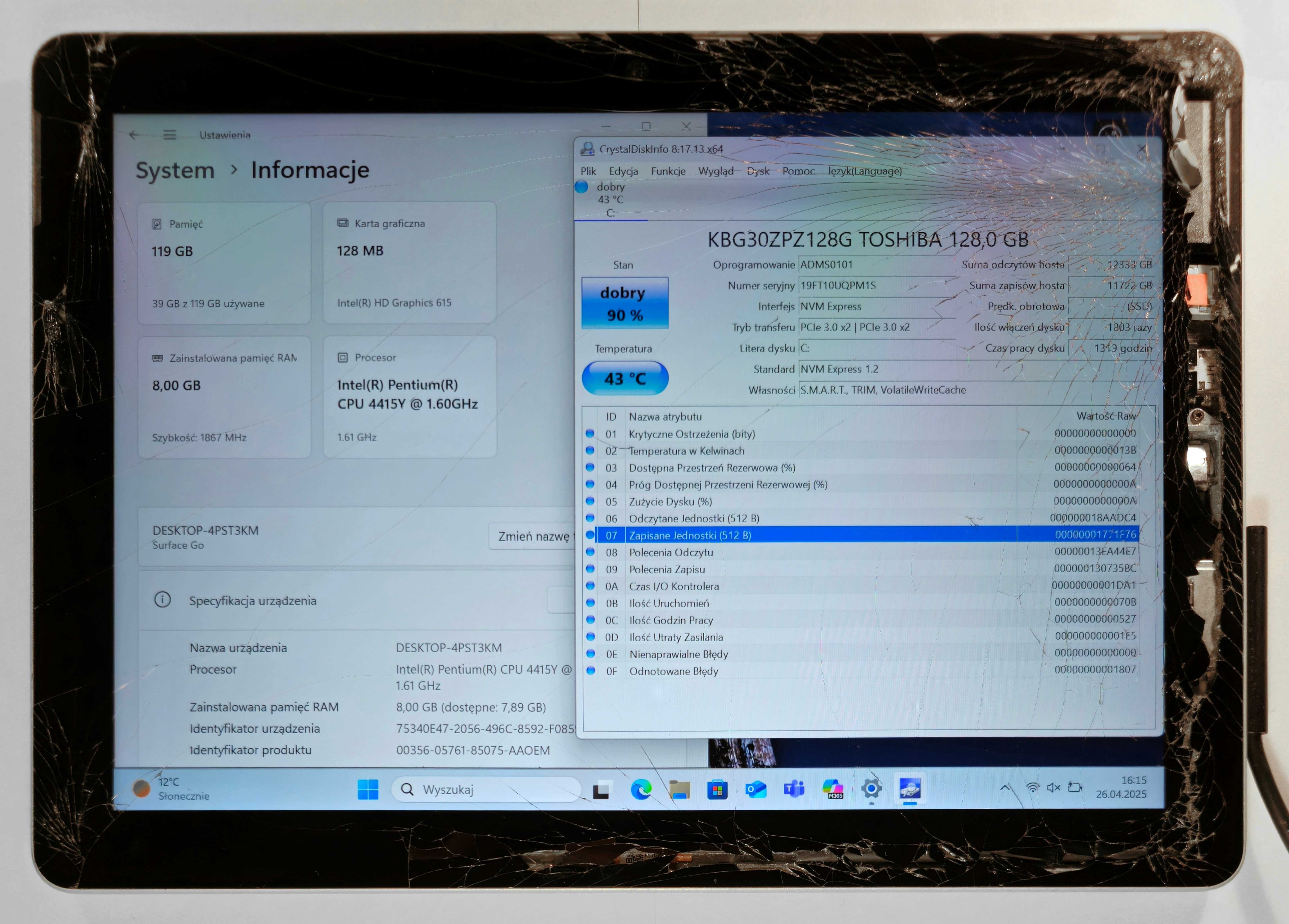Viewport: 1289px width, 924px height.
Task: Open the Plik menu in CrystalDiskInfo
Action: pos(588,171)
